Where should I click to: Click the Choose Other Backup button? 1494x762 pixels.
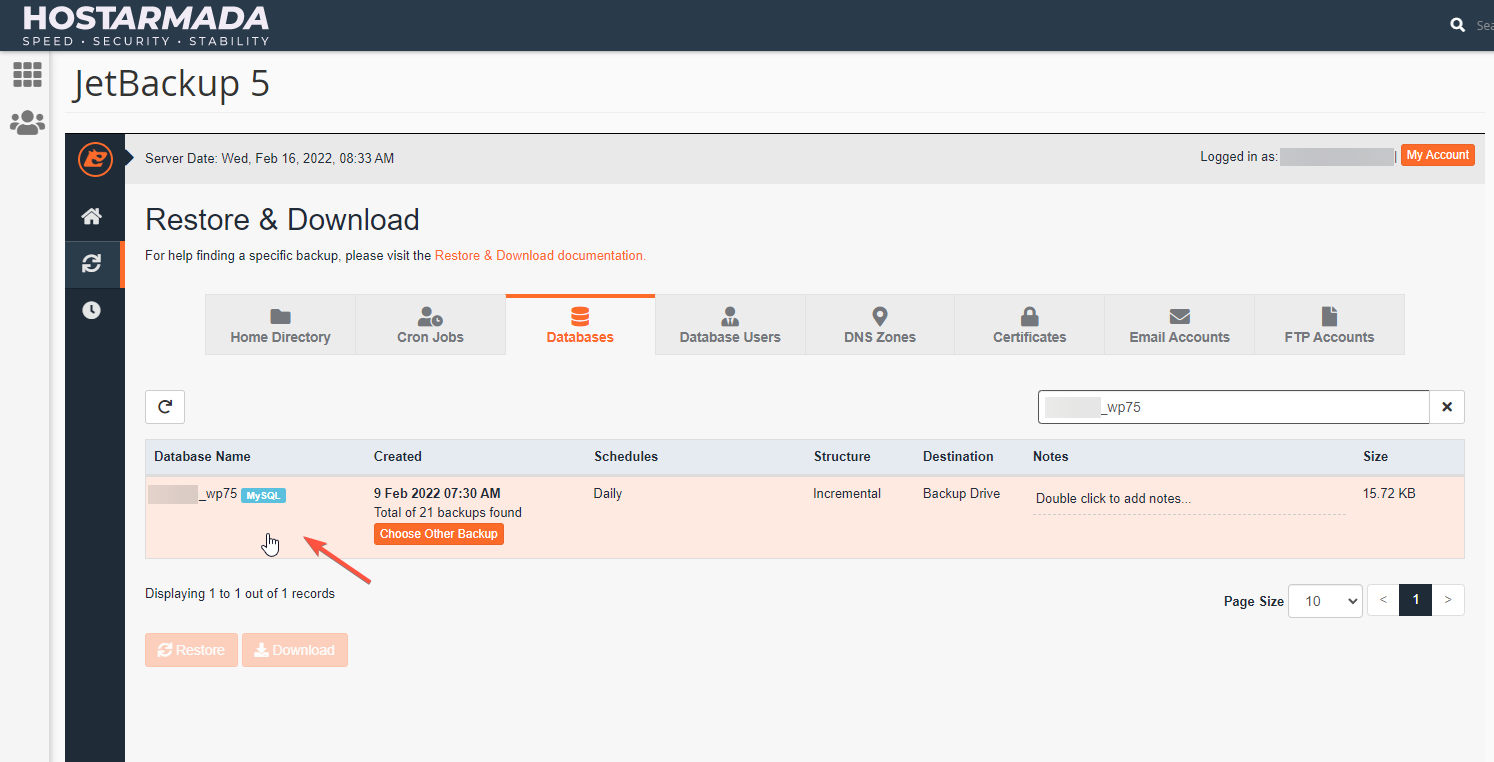pos(438,533)
